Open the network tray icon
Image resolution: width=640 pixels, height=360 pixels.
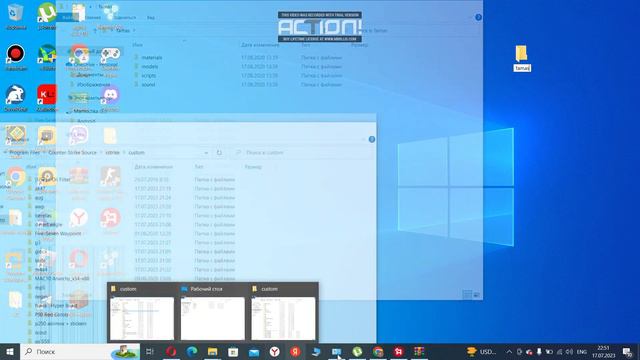coord(559,351)
